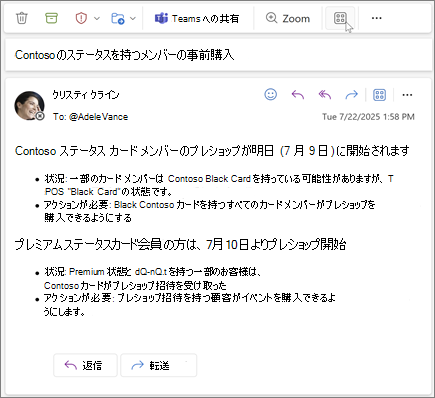Share to Teams via Teams への共有
Image resolution: width=435 pixels, height=398 pixels.
point(197,18)
